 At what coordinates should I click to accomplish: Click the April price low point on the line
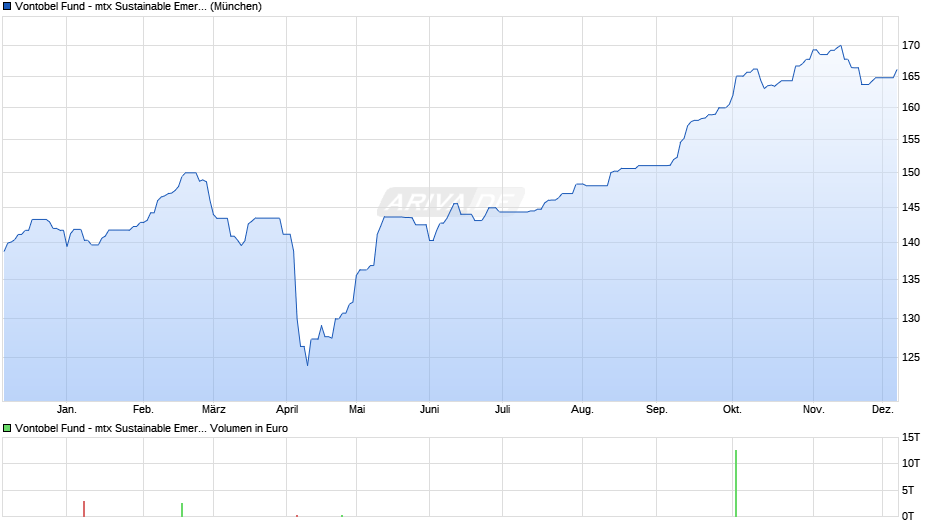point(308,365)
